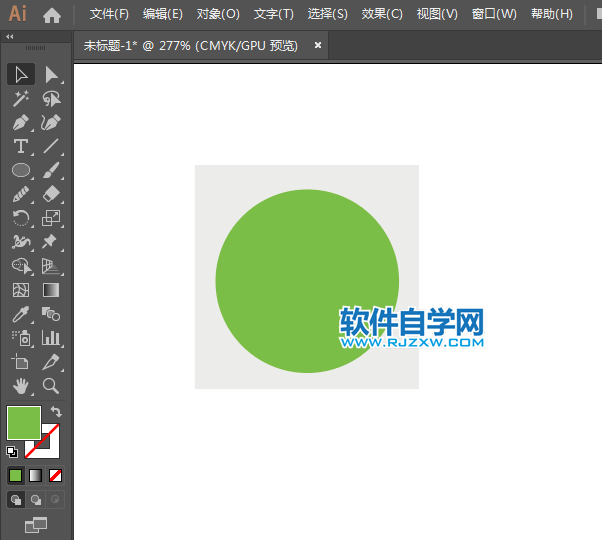
Task: Select the Perspective Grid tool
Action: [x=51, y=266]
